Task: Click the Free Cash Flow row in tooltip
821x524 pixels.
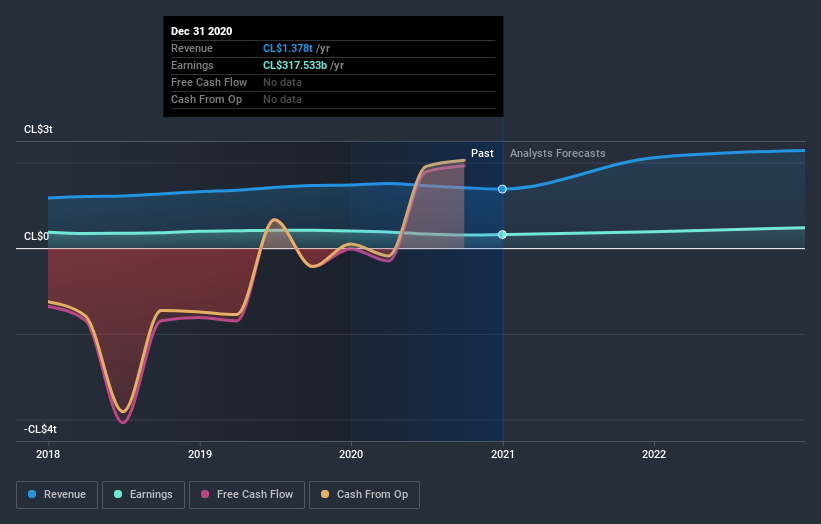Action: (333, 83)
